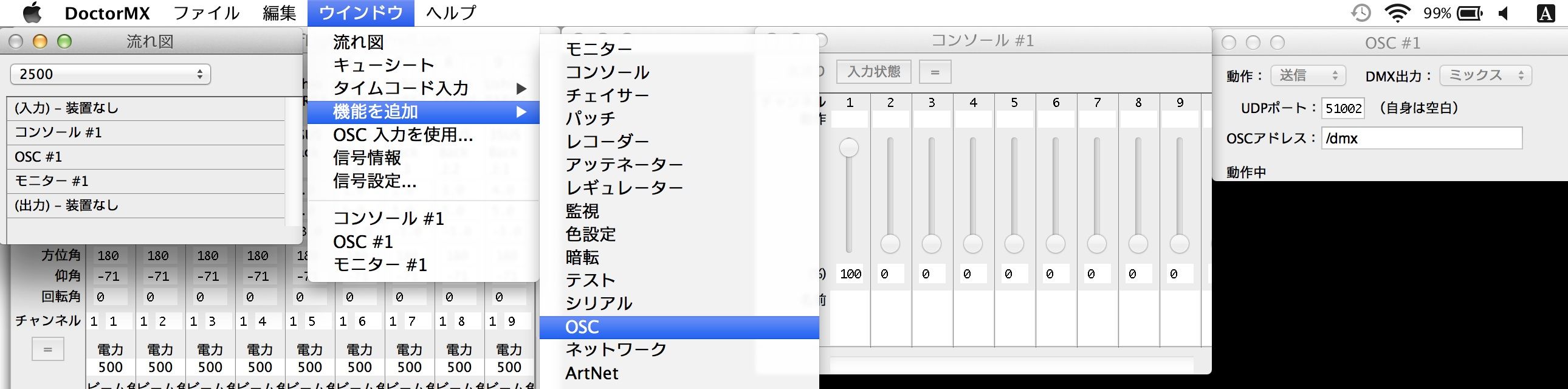Click channel 1 value field showing 100
Screen dimensions: 1568x389
pyautogui.click(x=850, y=274)
